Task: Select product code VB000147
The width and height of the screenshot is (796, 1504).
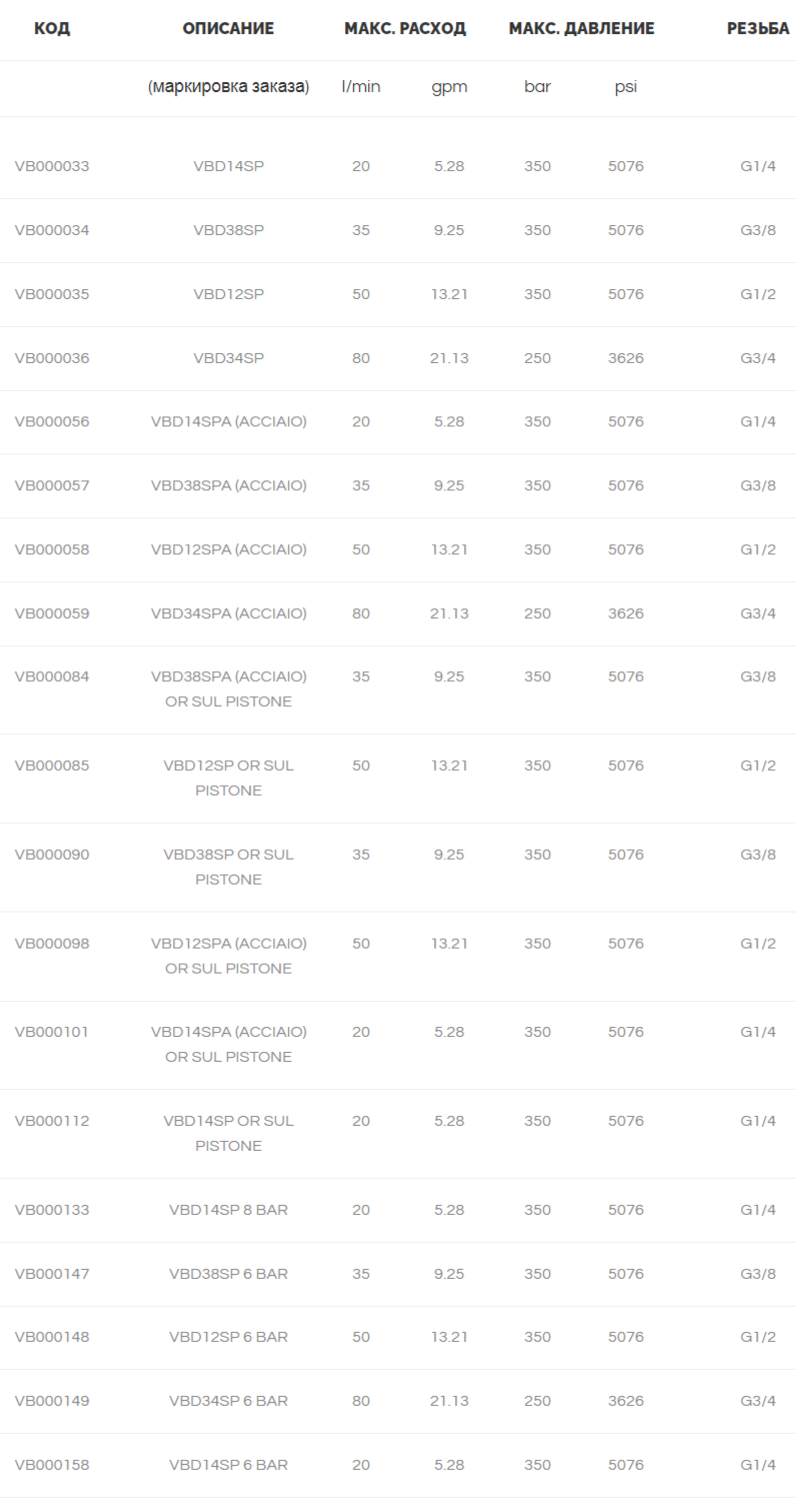Action: pyautogui.click(x=52, y=1274)
